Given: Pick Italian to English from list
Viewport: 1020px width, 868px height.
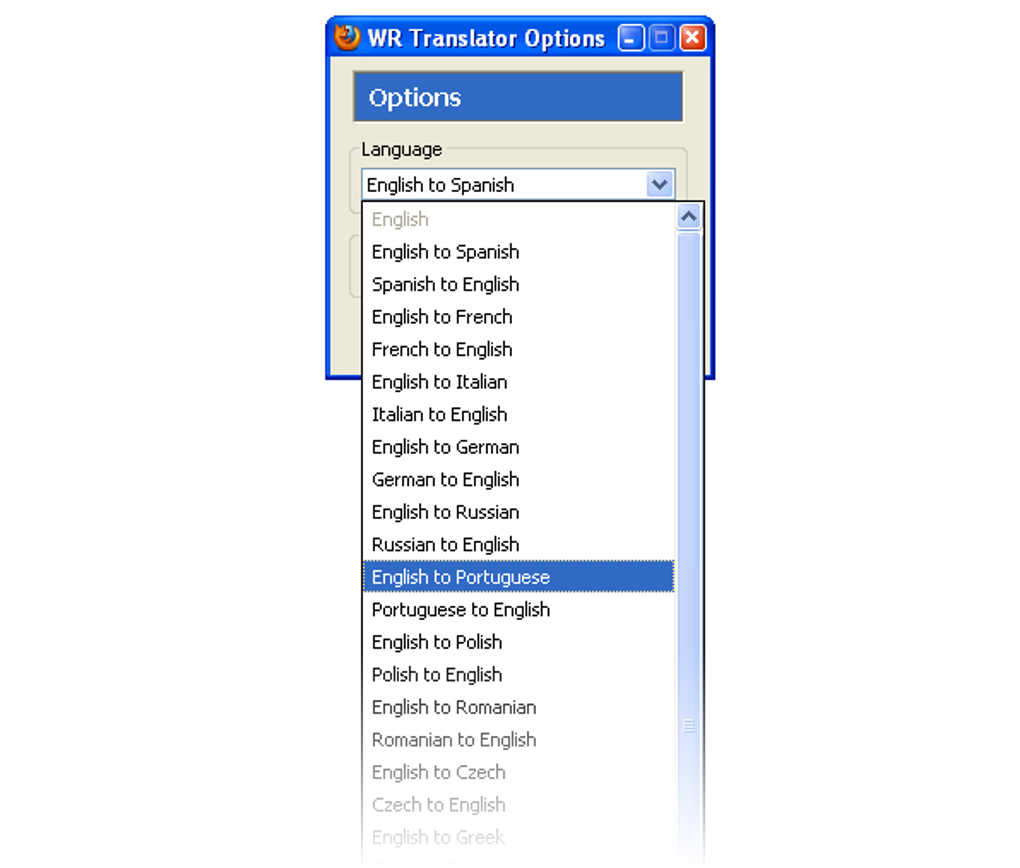Looking at the screenshot, I should tap(439, 414).
